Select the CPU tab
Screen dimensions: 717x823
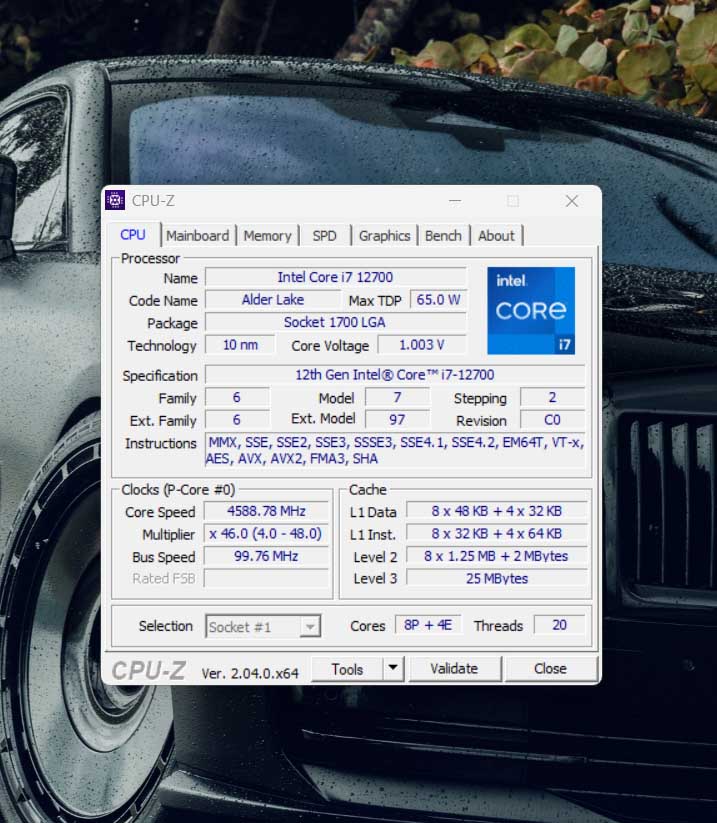click(133, 235)
